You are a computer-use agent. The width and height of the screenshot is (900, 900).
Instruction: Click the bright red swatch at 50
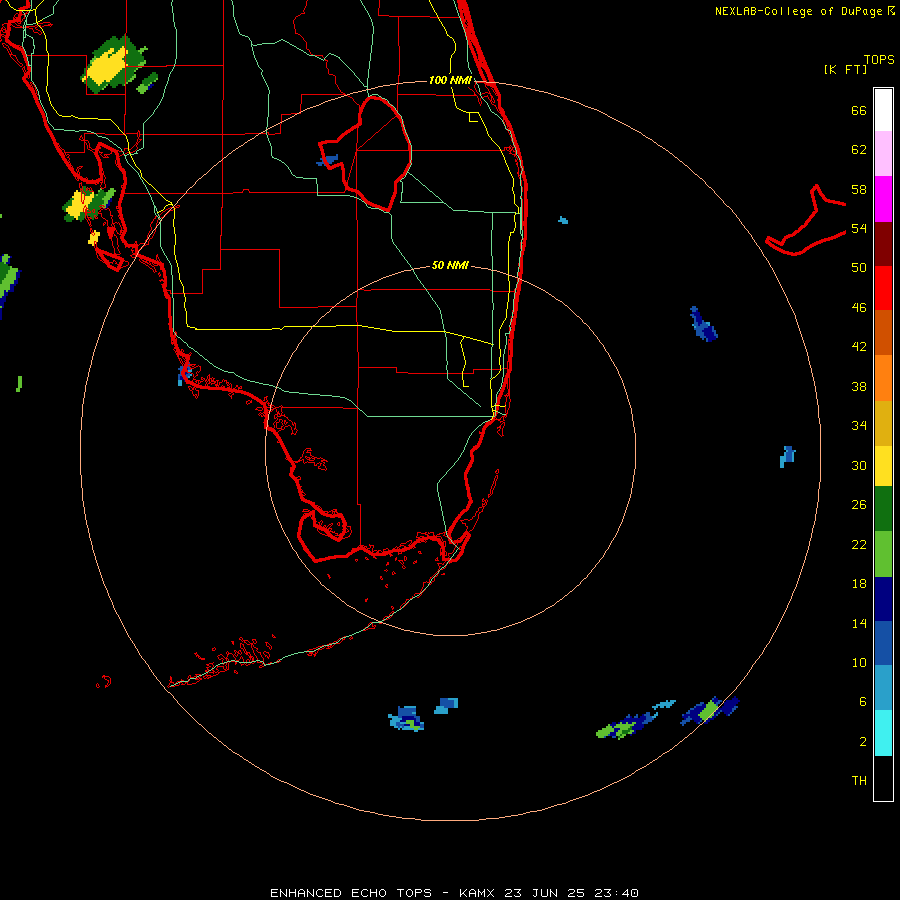(883, 288)
